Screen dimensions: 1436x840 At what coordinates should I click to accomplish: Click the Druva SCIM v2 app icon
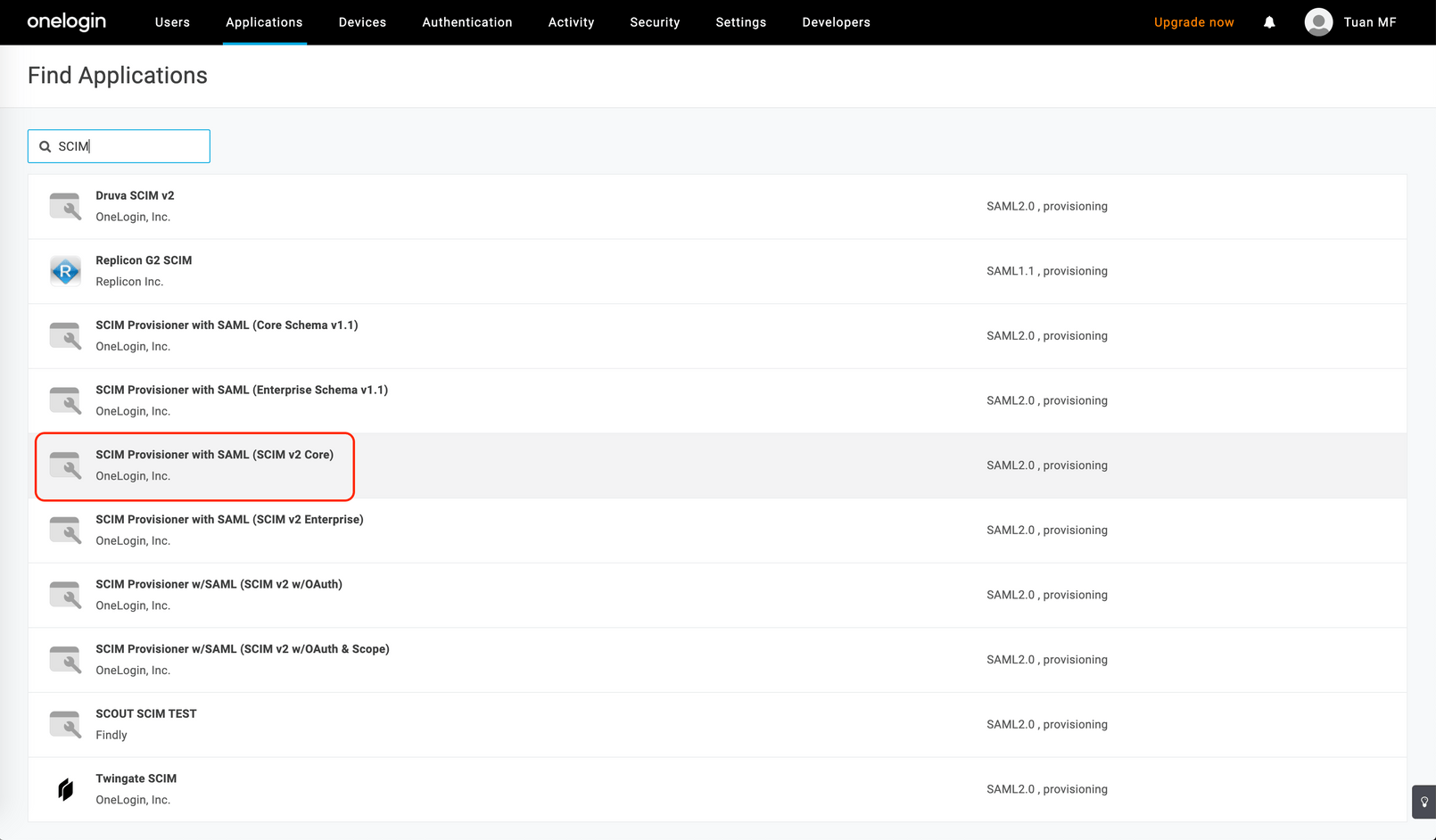(65, 206)
